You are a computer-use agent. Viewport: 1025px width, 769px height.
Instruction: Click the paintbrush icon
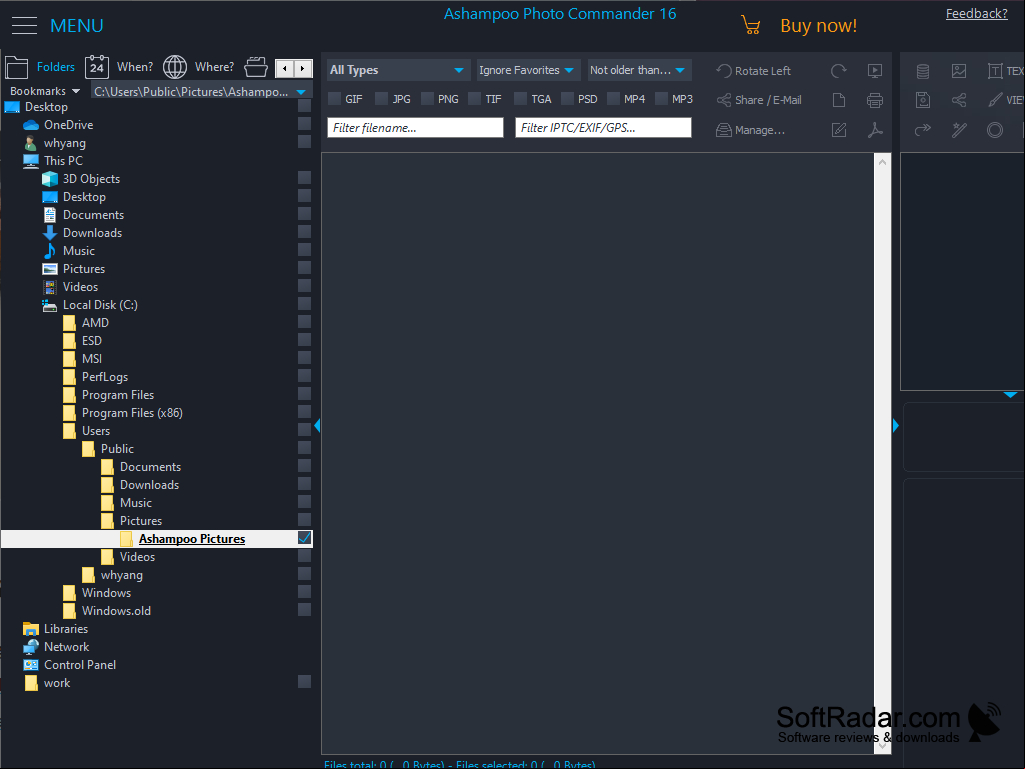pos(995,100)
